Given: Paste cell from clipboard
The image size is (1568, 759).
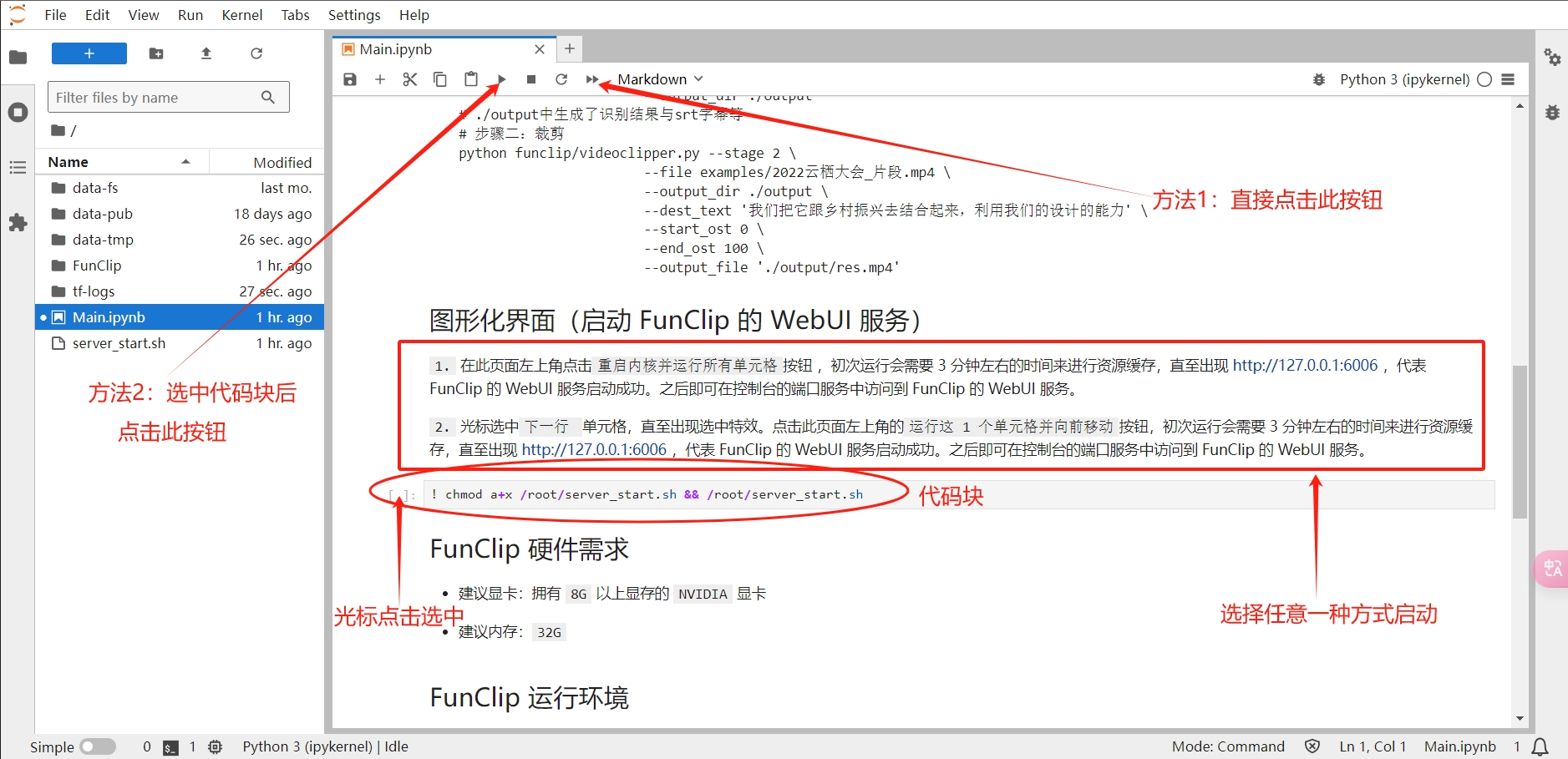Looking at the screenshot, I should pyautogui.click(x=471, y=79).
